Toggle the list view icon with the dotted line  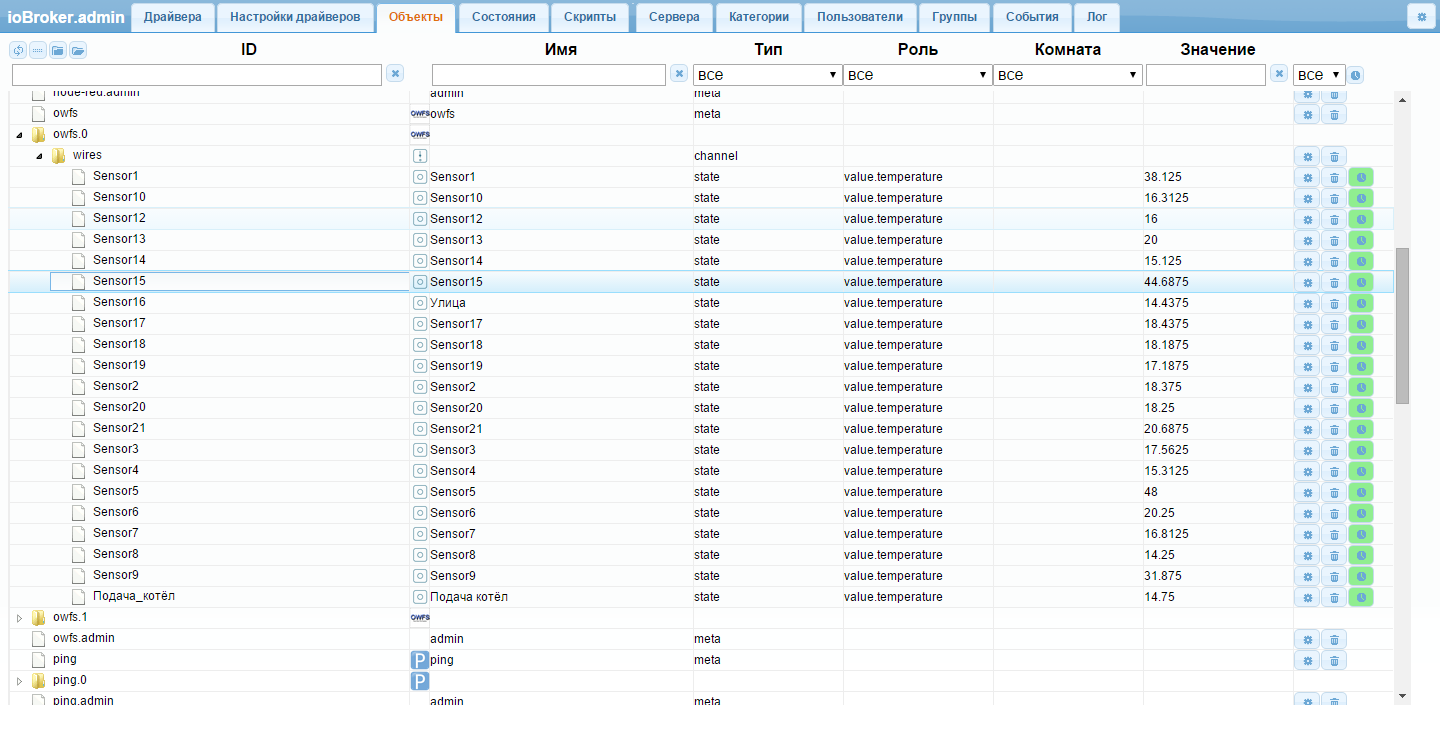(38, 50)
